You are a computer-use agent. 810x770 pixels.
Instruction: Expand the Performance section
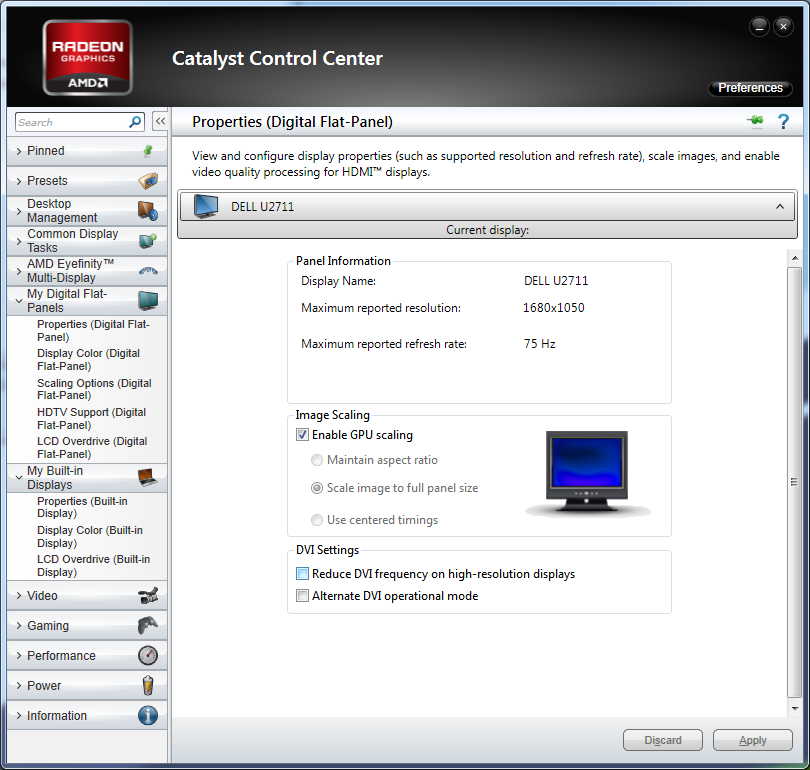pyautogui.click(x=87, y=655)
